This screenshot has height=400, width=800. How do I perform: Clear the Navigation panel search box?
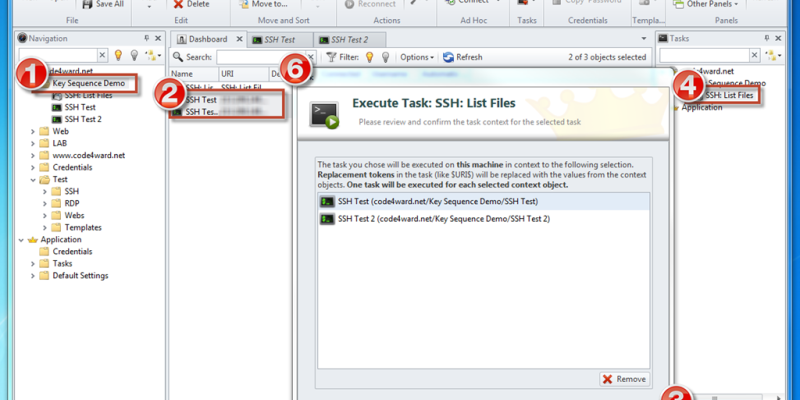[103, 55]
